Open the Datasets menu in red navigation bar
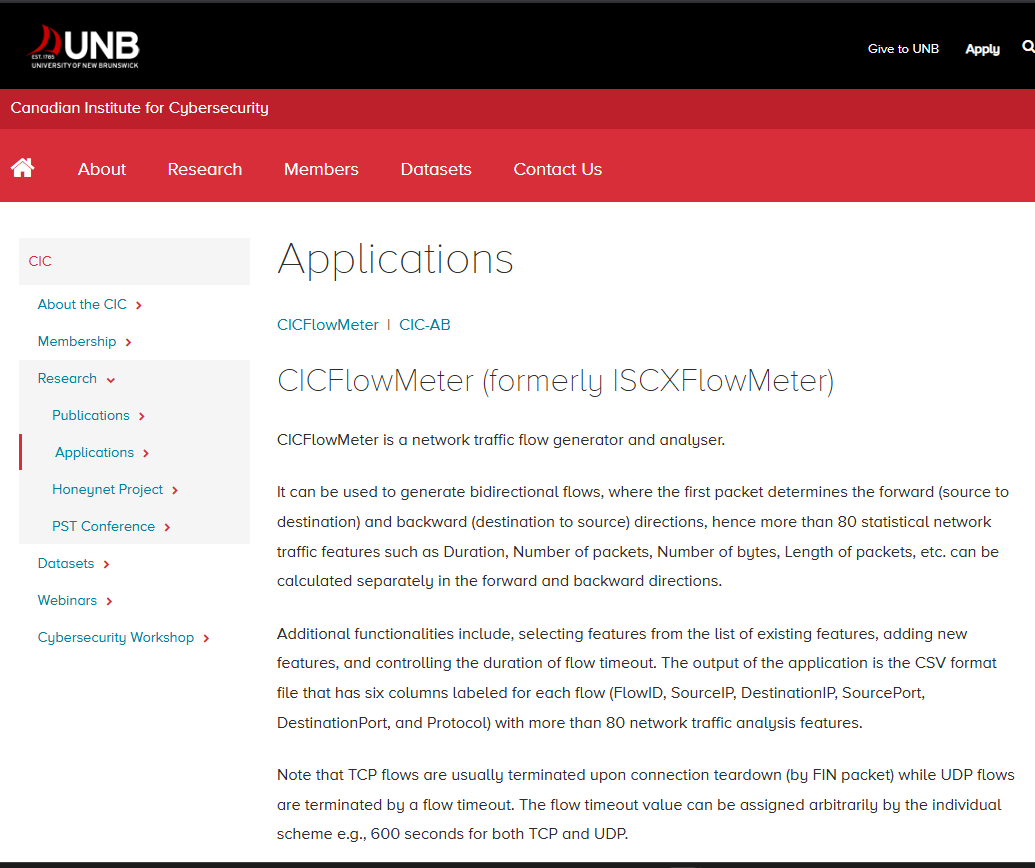This screenshot has height=868, width=1035. [x=436, y=169]
